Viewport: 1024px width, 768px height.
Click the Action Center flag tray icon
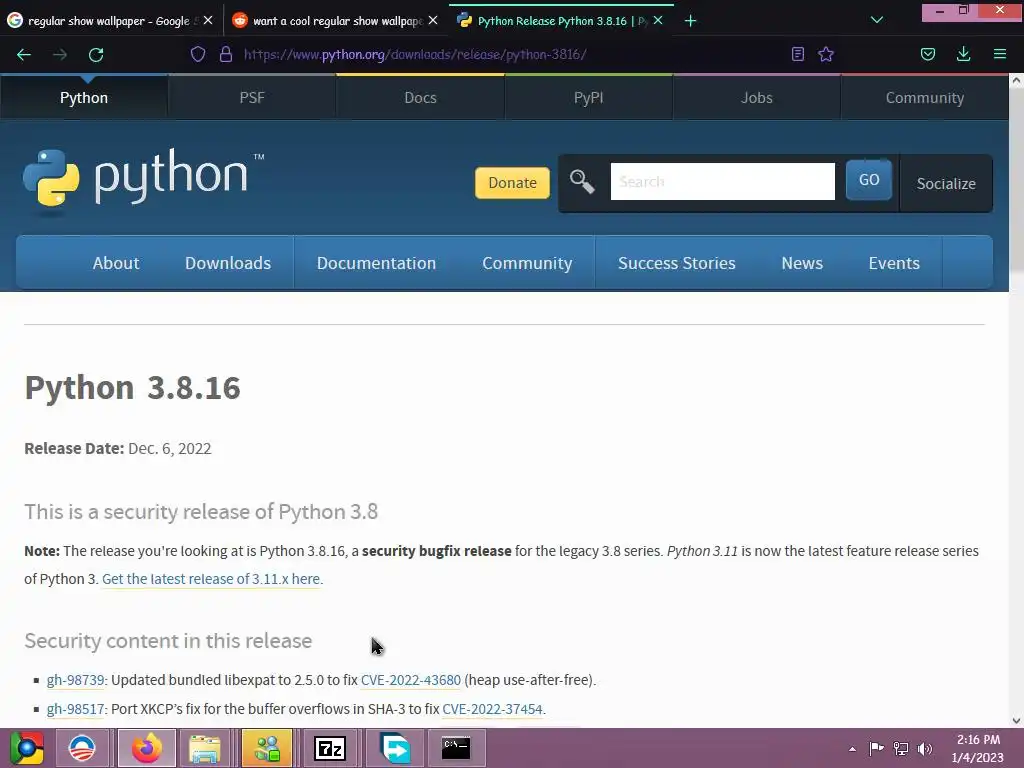coord(876,748)
